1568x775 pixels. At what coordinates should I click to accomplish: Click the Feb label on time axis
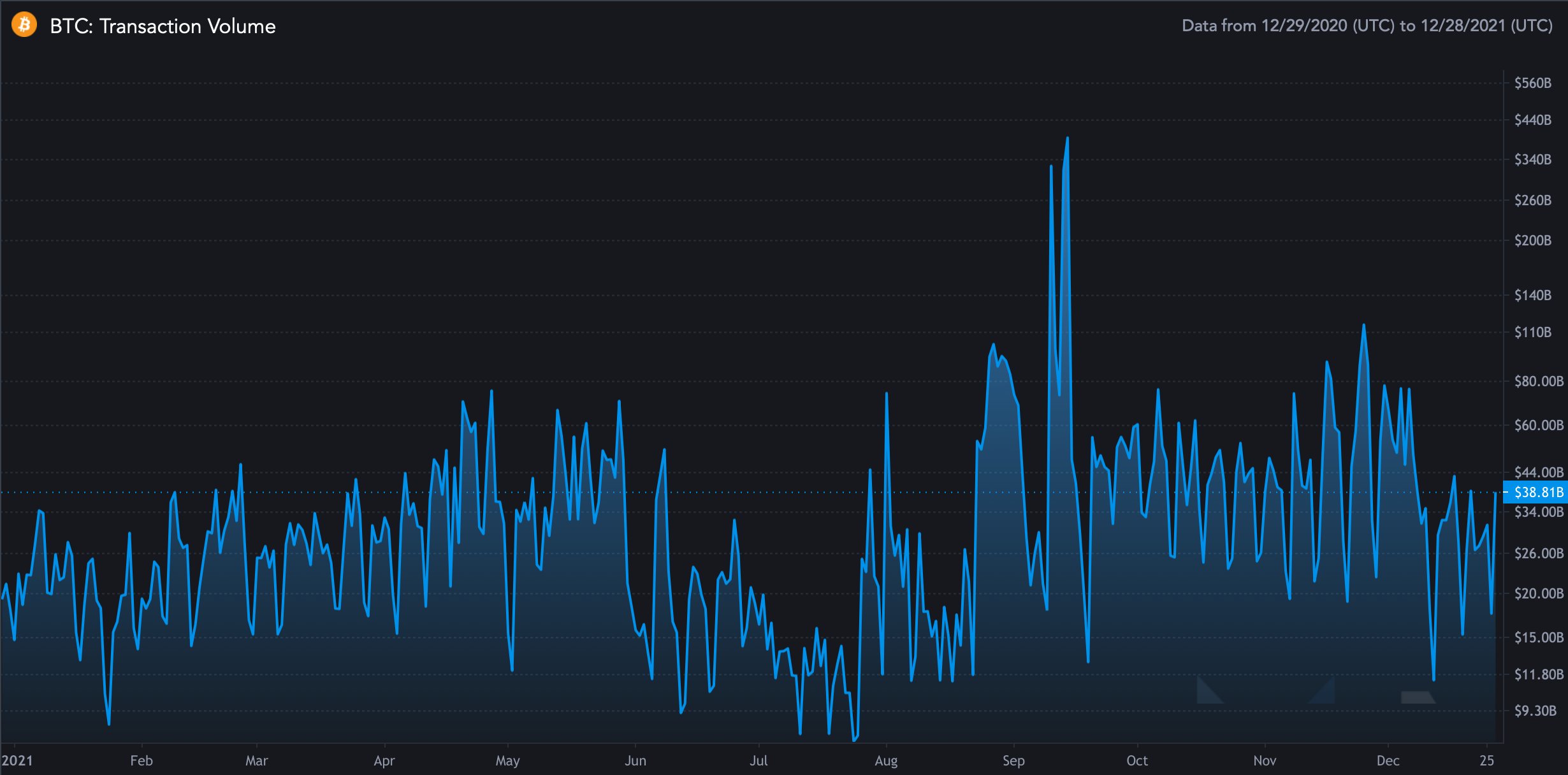142,760
